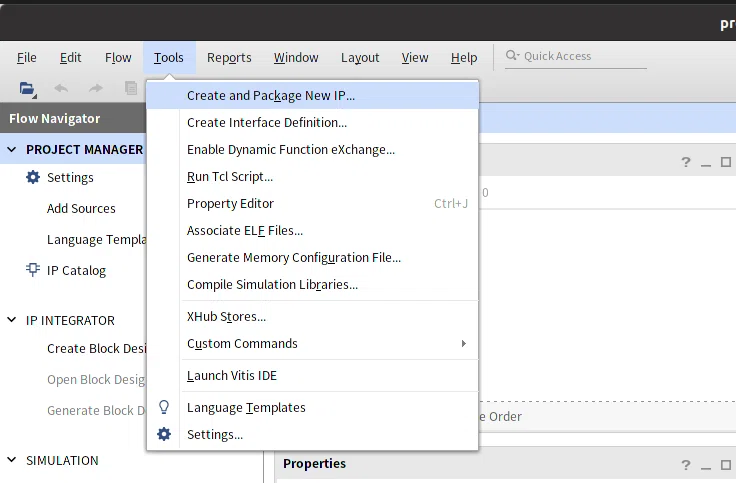Click the lightbulb icon beside Language Templates
Image resolution: width=736 pixels, height=483 pixels.
pos(164,407)
